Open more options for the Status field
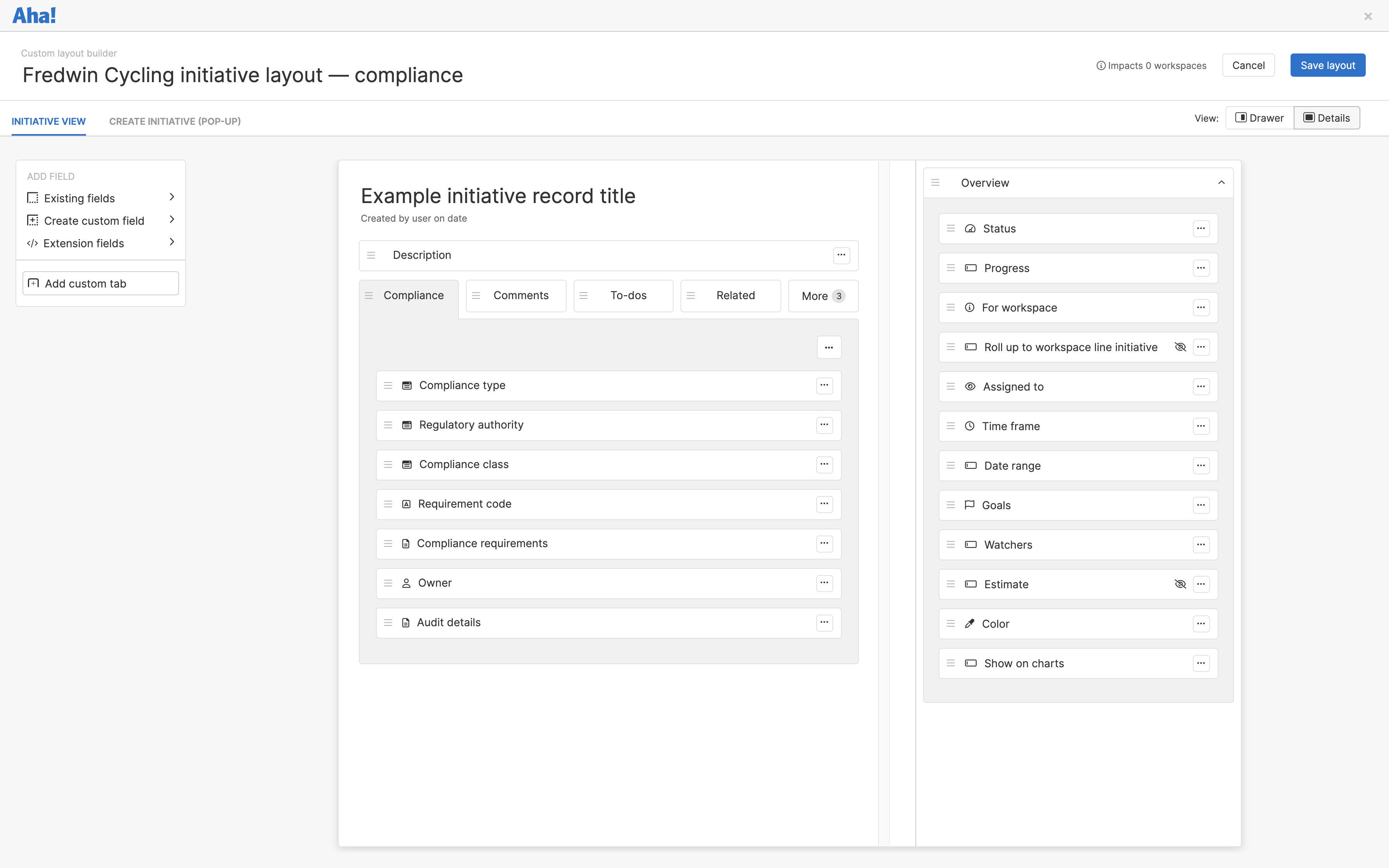This screenshot has width=1389, height=868. click(x=1201, y=228)
